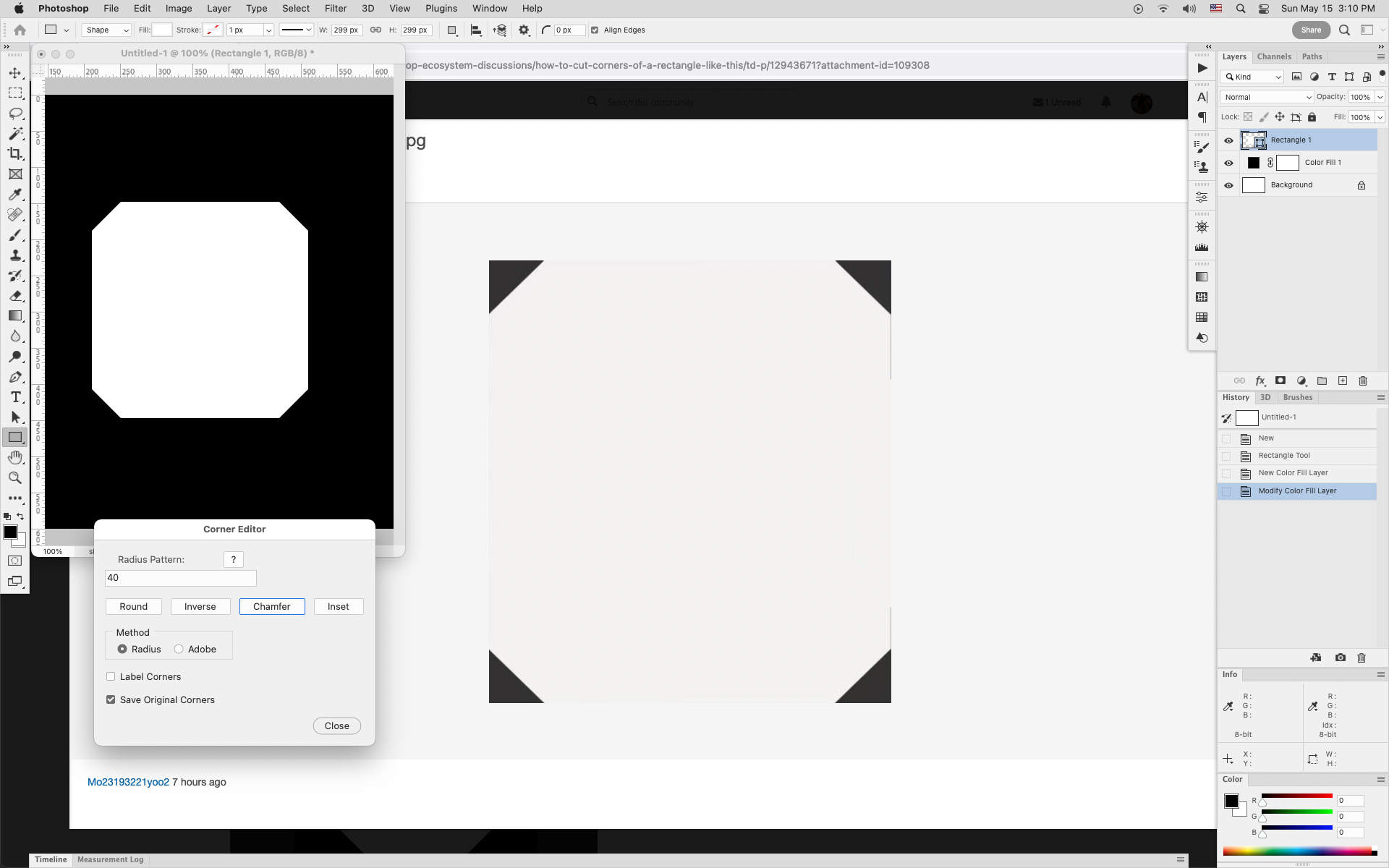
Task: Click the red slider in Color panel
Action: tap(1296, 796)
